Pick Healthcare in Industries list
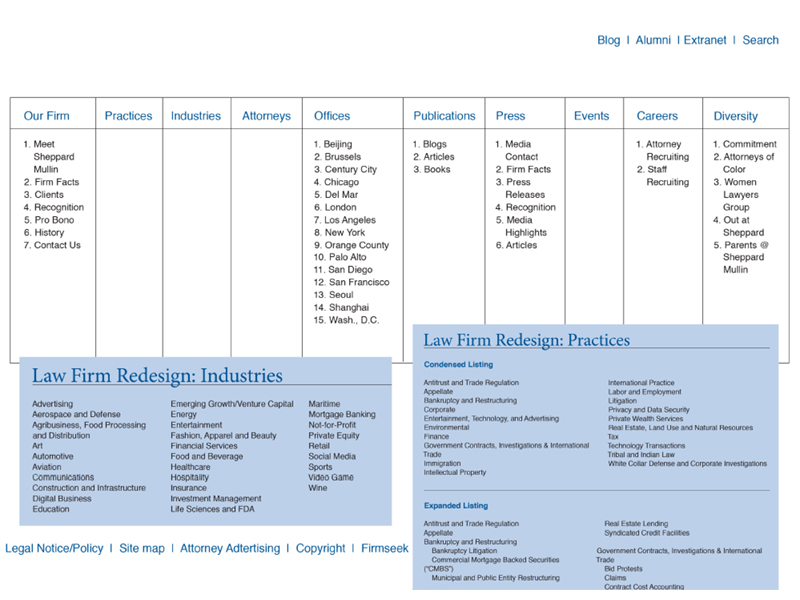Screen dimensions: 800x600 pos(190,467)
